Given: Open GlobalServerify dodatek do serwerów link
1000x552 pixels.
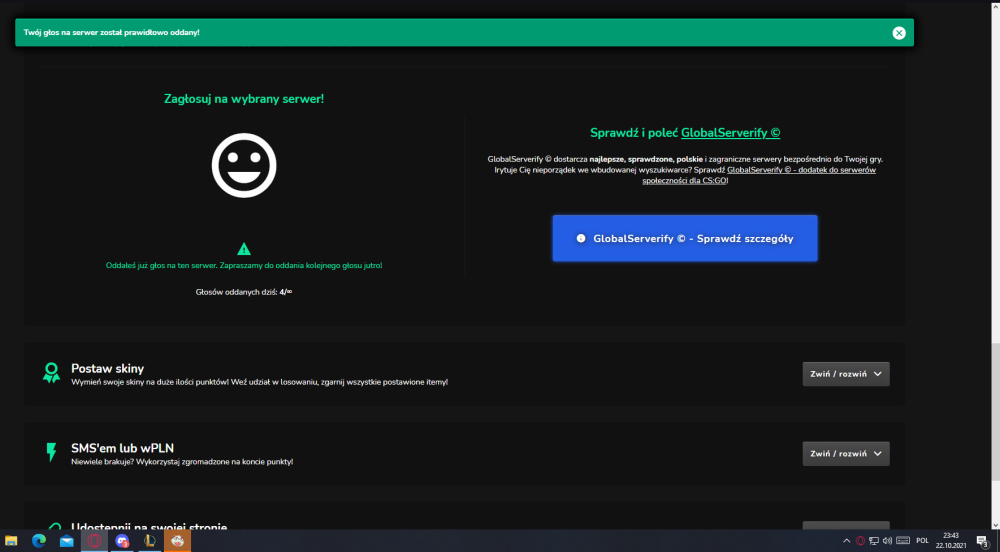Looking at the screenshot, I should pyautogui.click(x=759, y=175).
